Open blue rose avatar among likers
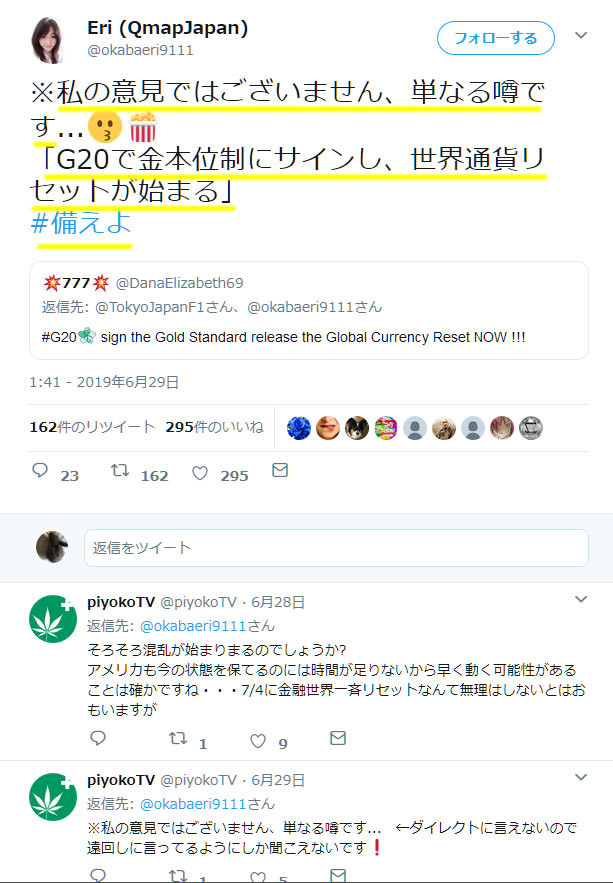Image resolution: width=613 pixels, height=883 pixels. [299, 428]
